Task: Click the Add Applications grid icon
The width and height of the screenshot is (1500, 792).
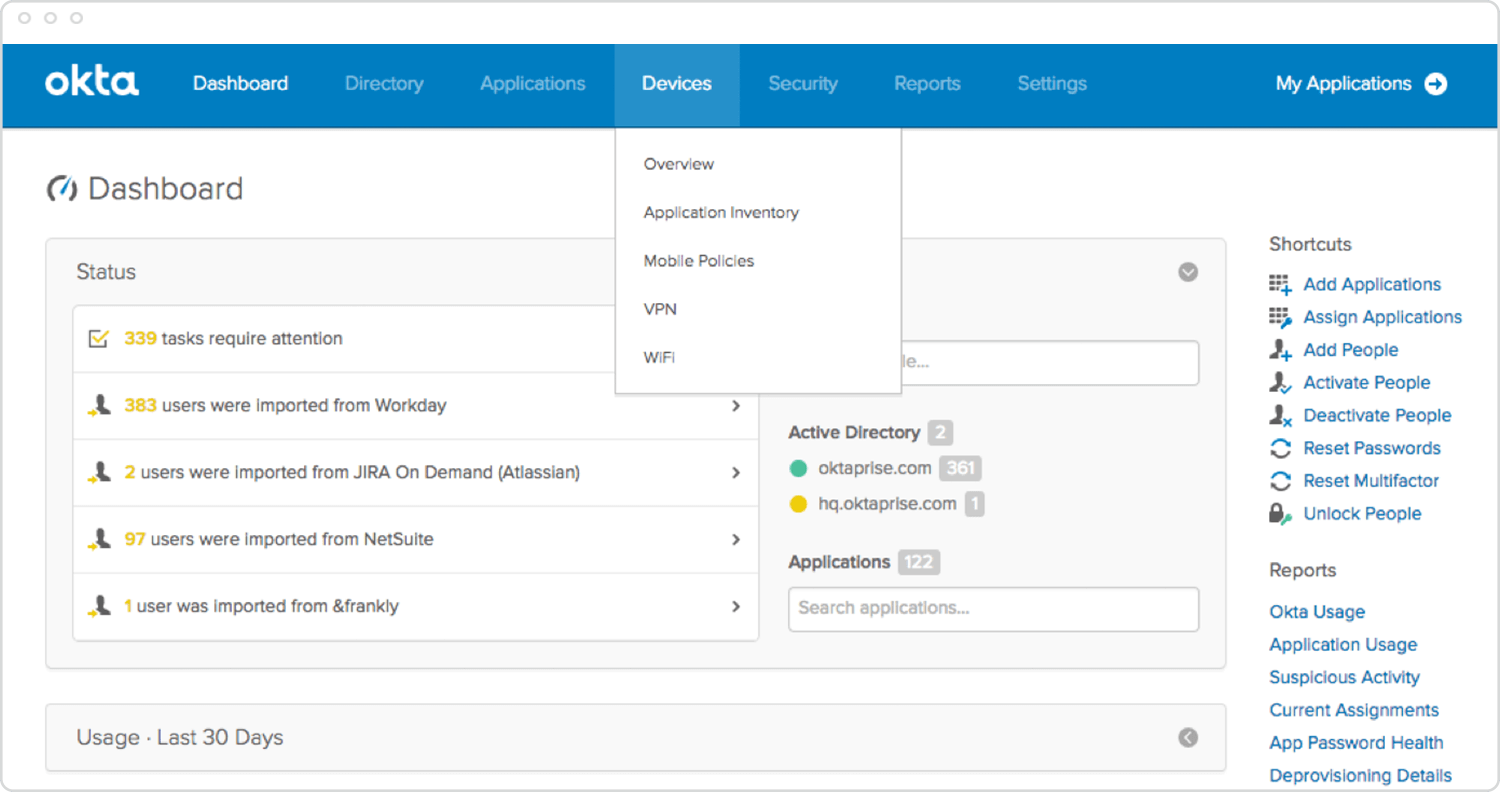Action: point(1280,285)
